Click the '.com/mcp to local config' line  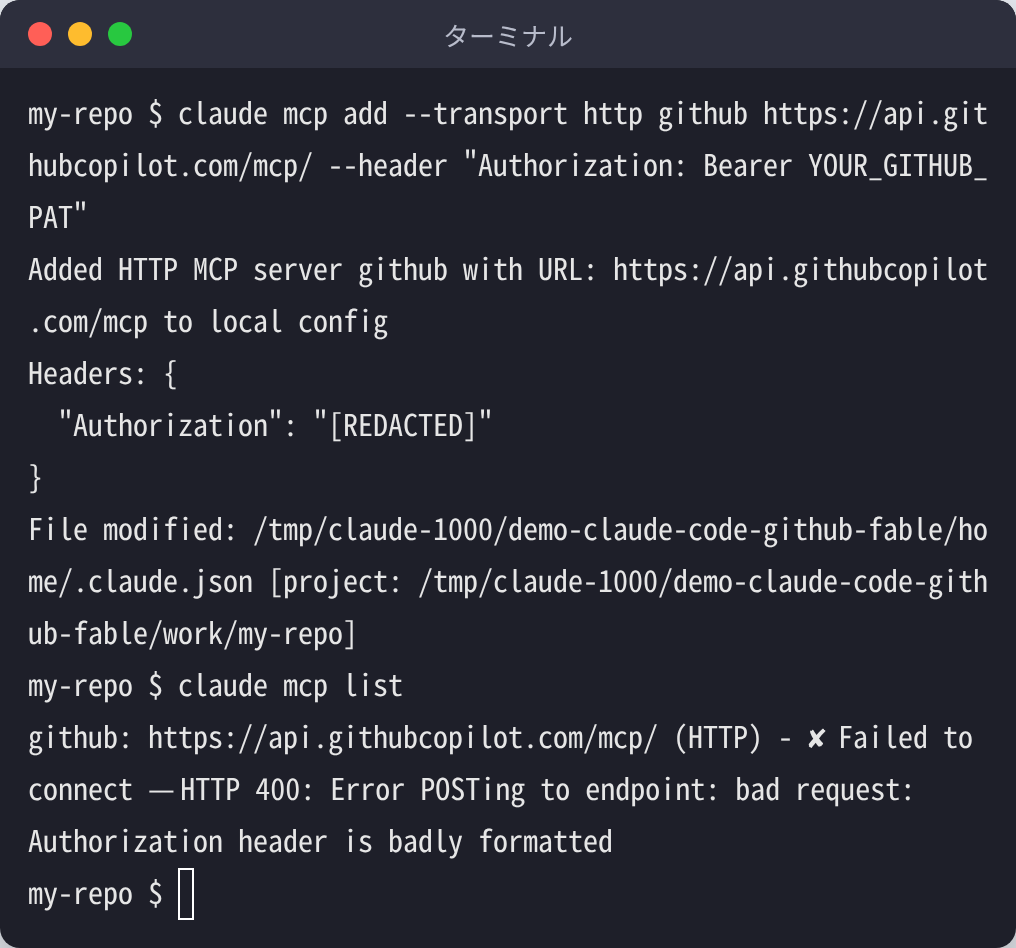tap(208, 322)
